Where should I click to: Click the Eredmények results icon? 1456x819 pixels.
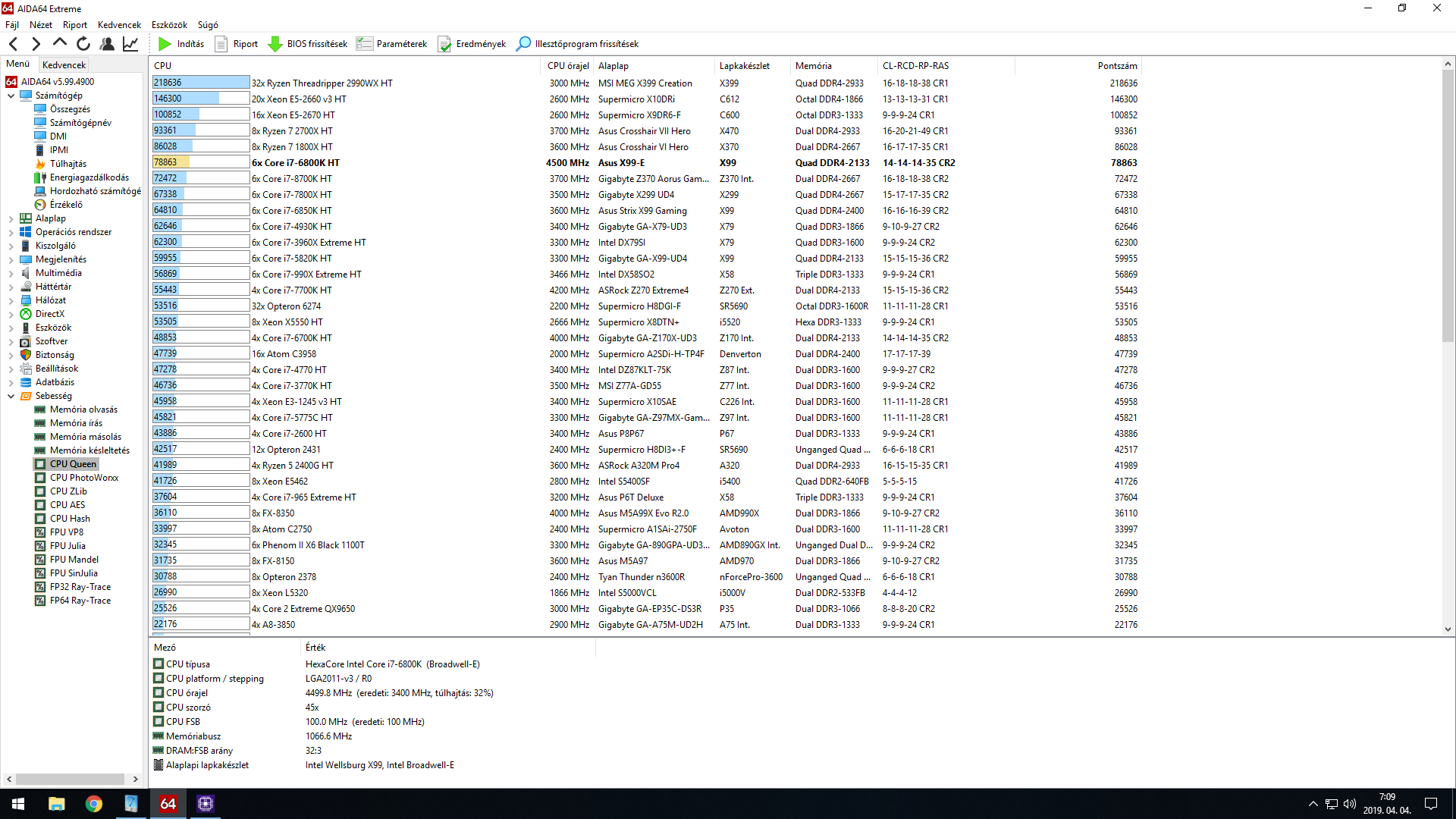[x=444, y=44]
